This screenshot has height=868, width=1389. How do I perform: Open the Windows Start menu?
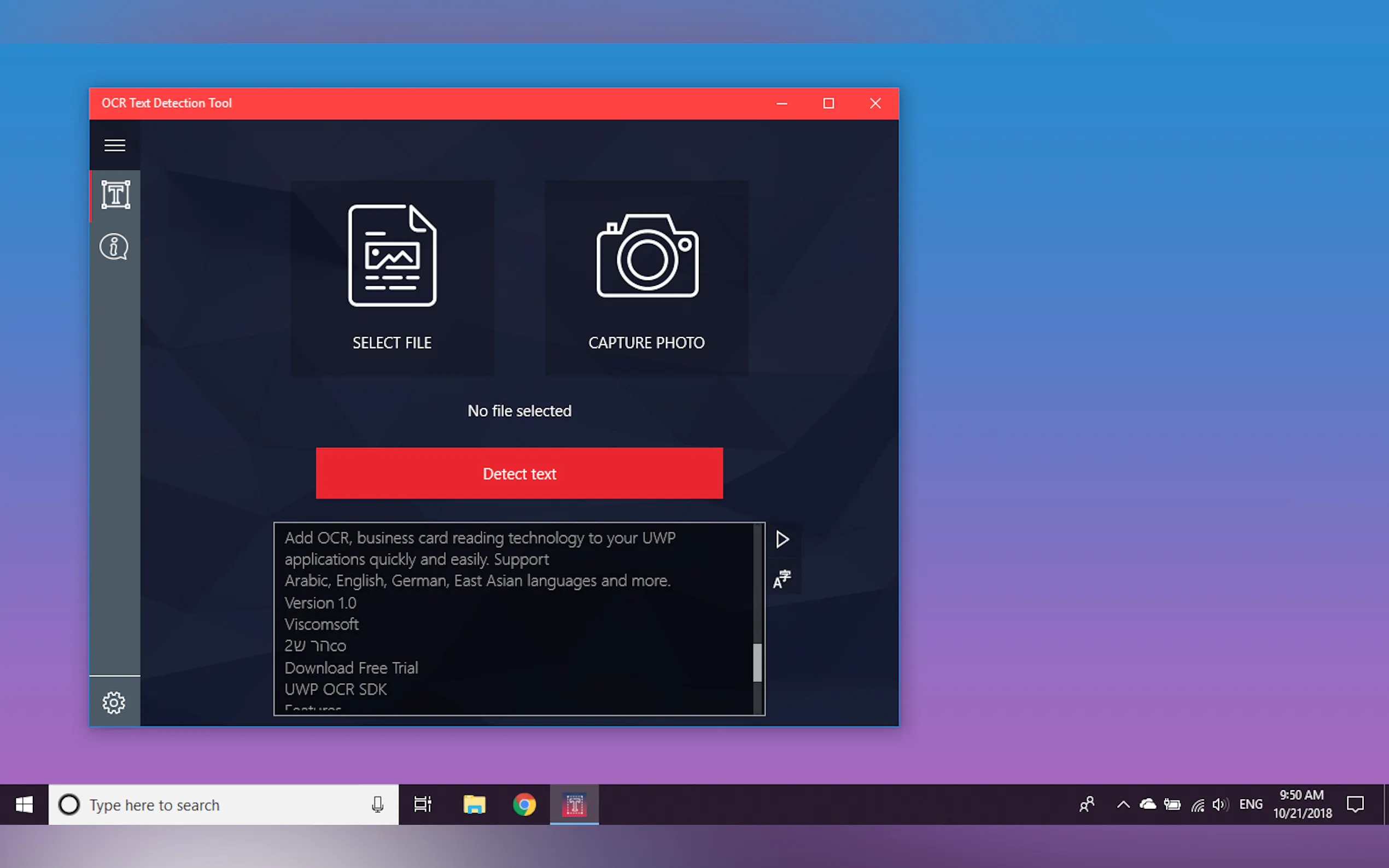[24, 805]
